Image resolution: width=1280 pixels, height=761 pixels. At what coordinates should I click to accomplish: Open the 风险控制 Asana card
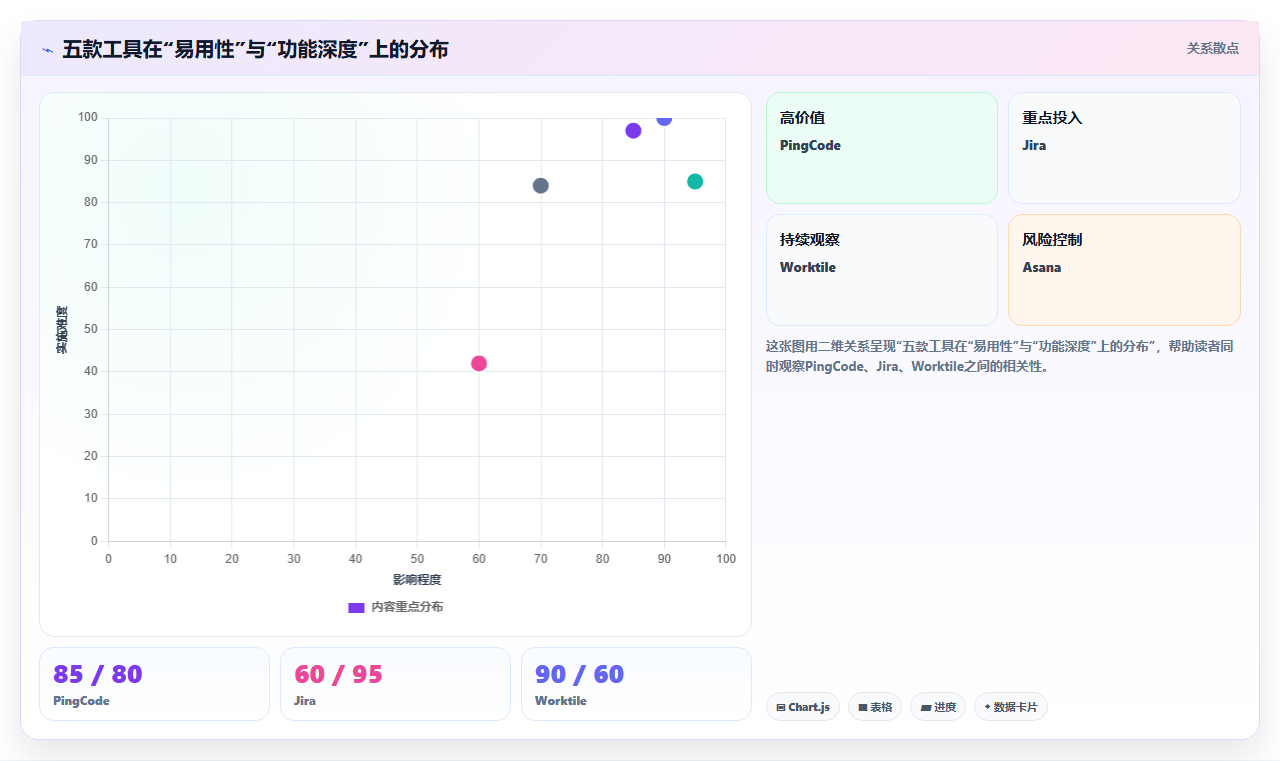click(x=1124, y=270)
